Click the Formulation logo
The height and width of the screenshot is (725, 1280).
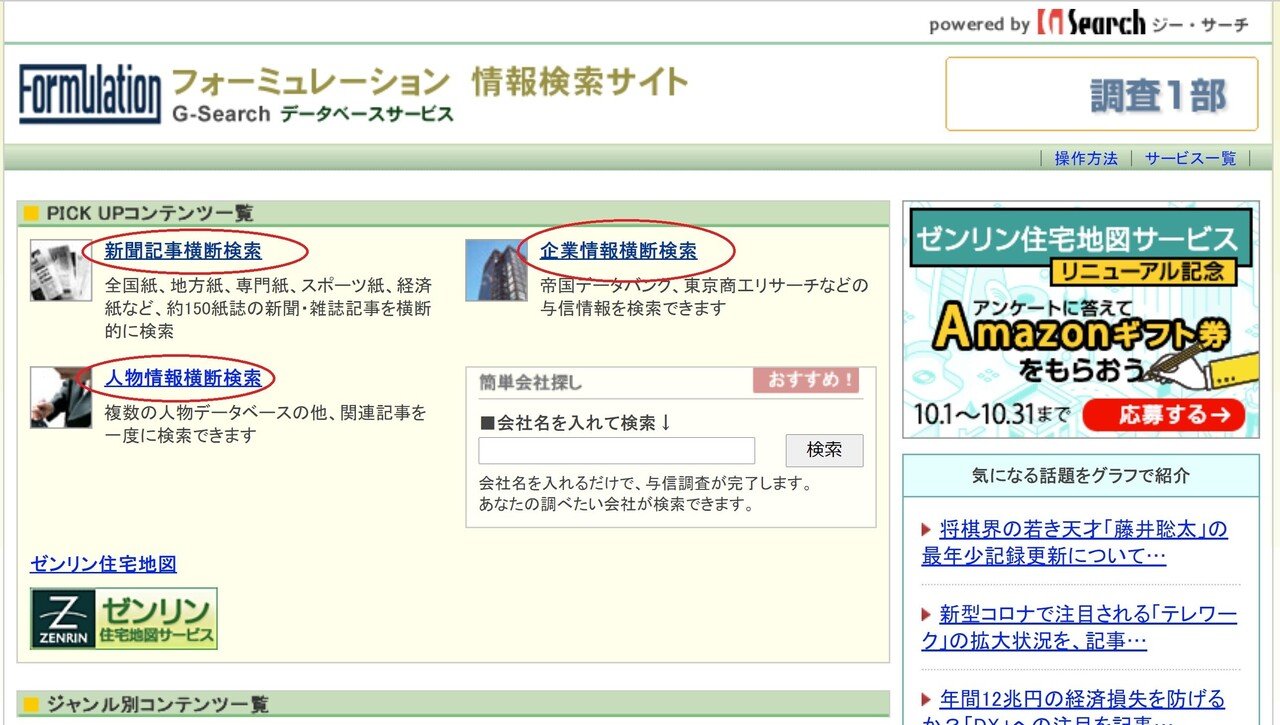pos(90,95)
